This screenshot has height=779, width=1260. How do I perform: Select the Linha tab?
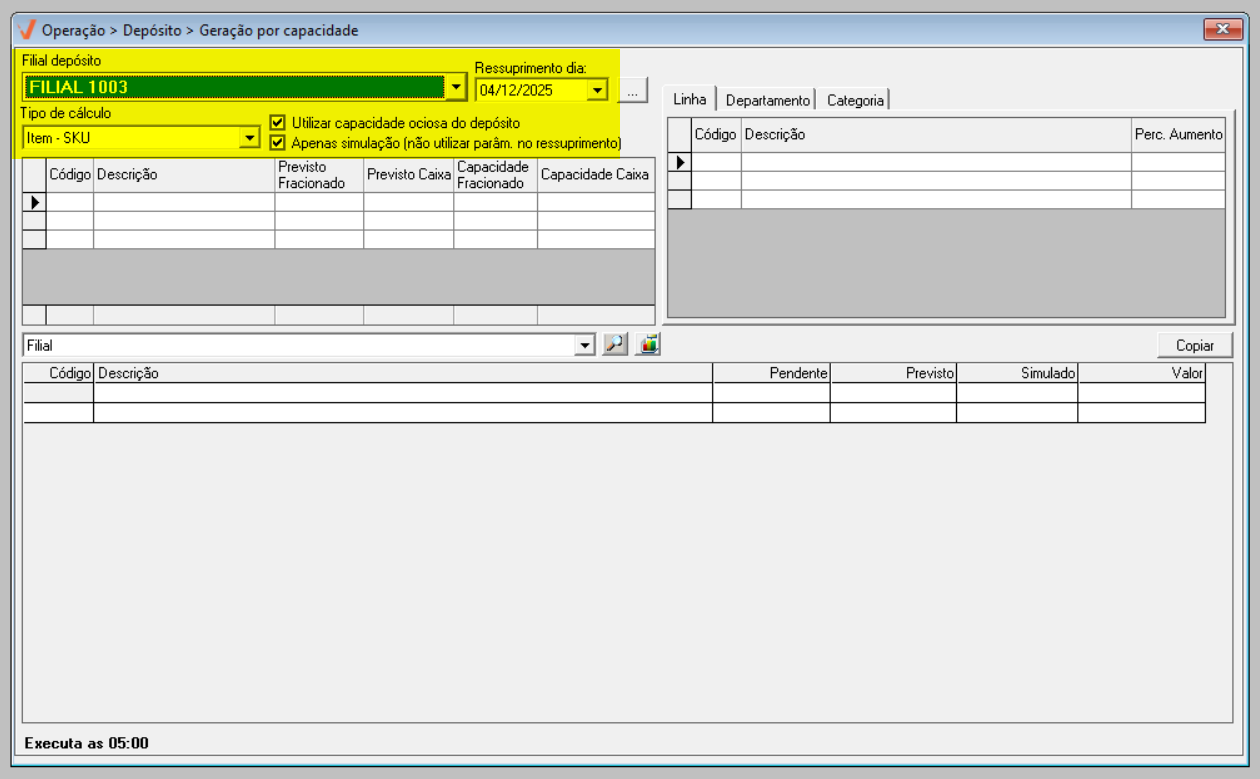[x=690, y=99]
